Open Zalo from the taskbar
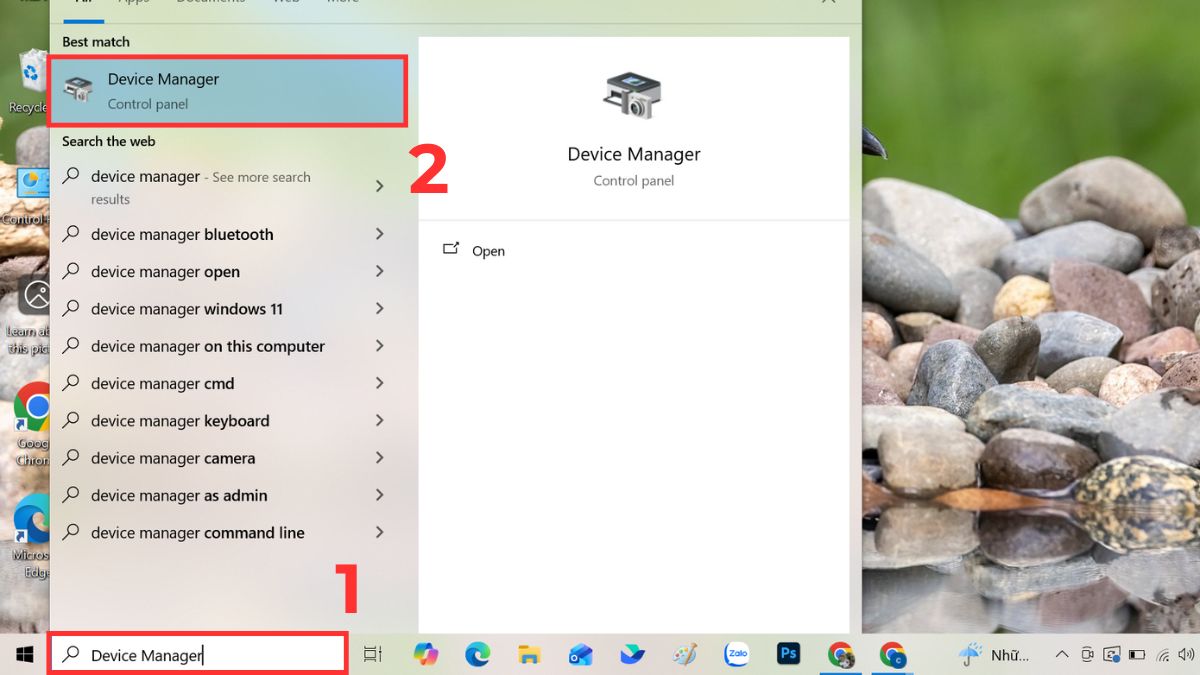Viewport: 1200px width, 675px height. click(x=737, y=655)
